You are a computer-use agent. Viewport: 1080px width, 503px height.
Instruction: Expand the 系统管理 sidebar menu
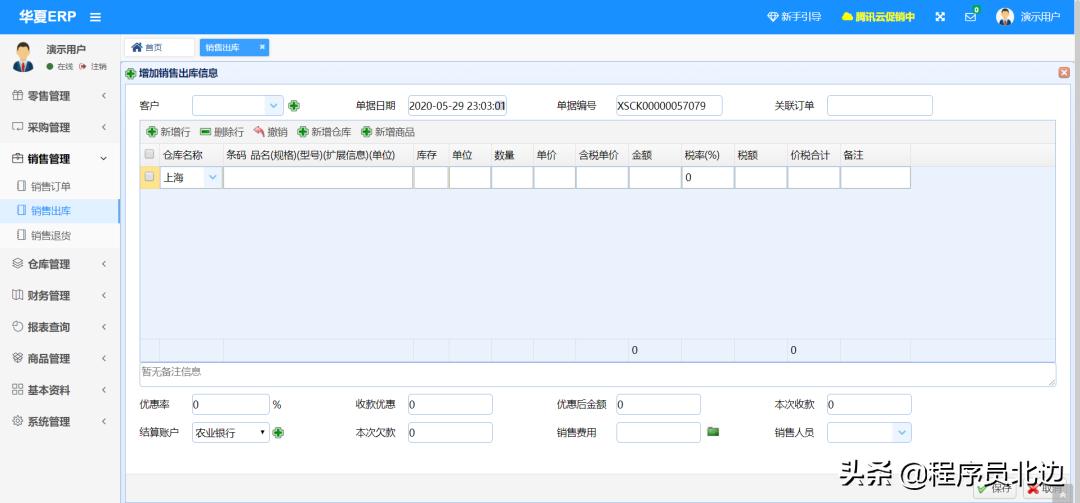[x=60, y=422]
